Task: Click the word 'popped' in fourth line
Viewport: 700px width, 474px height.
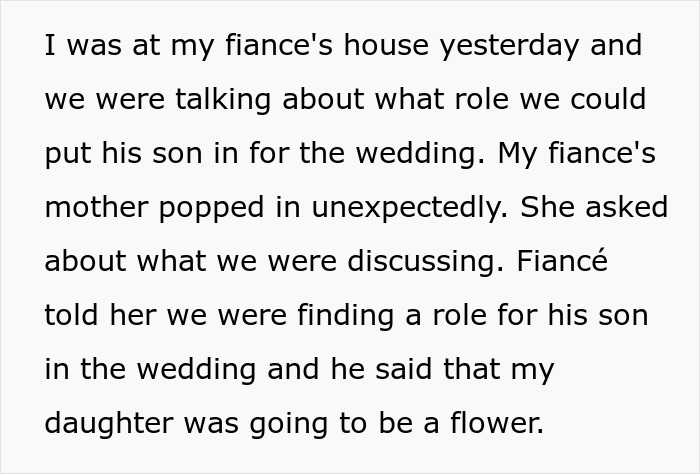Action: (212, 208)
